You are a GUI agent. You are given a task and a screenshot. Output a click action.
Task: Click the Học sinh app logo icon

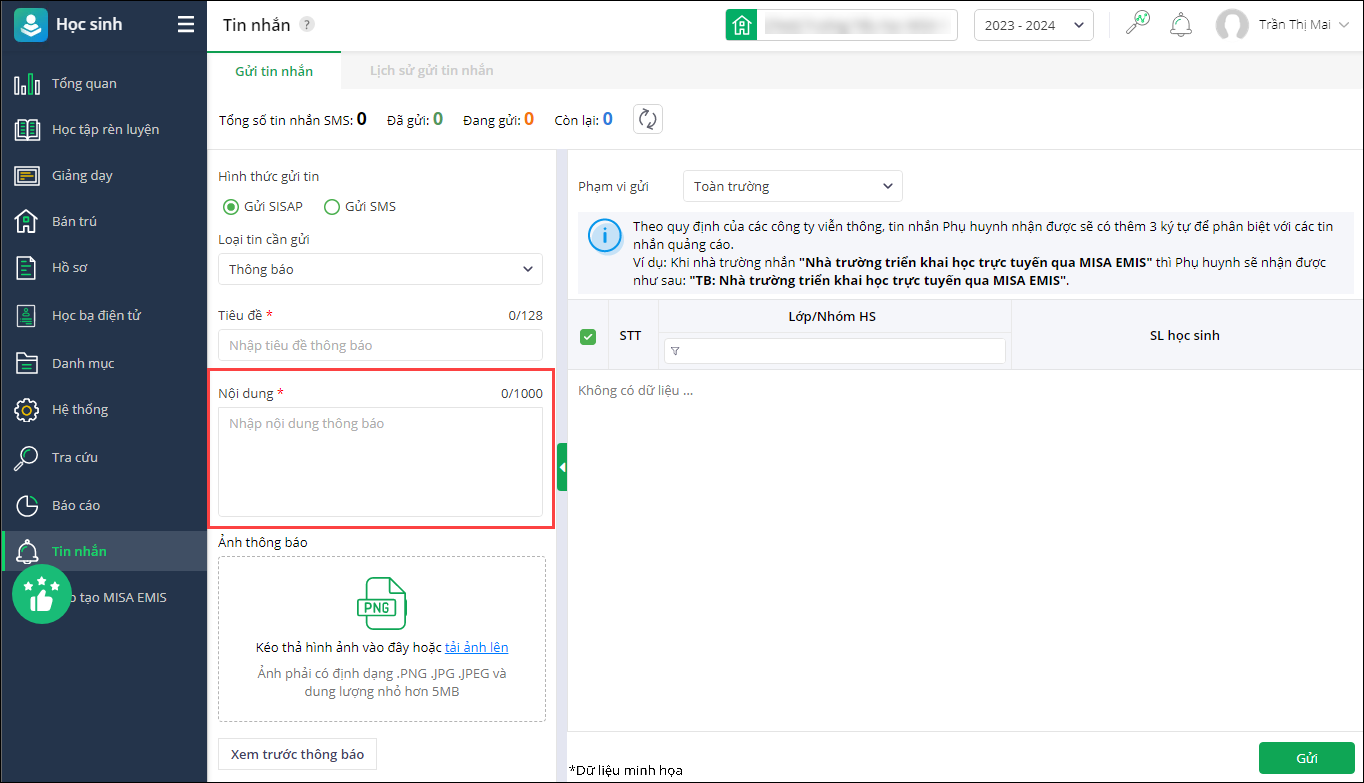pyautogui.click(x=31, y=25)
